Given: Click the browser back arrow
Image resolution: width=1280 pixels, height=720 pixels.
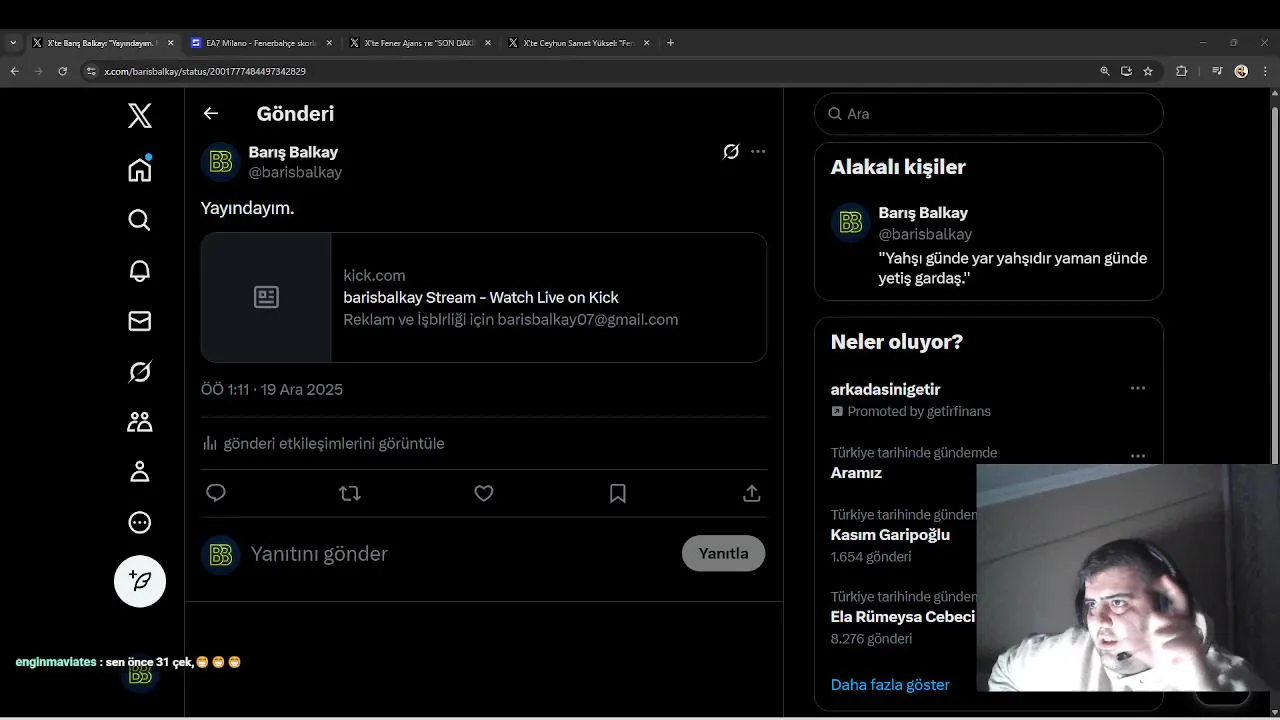Looking at the screenshot, I should [14, 71].
